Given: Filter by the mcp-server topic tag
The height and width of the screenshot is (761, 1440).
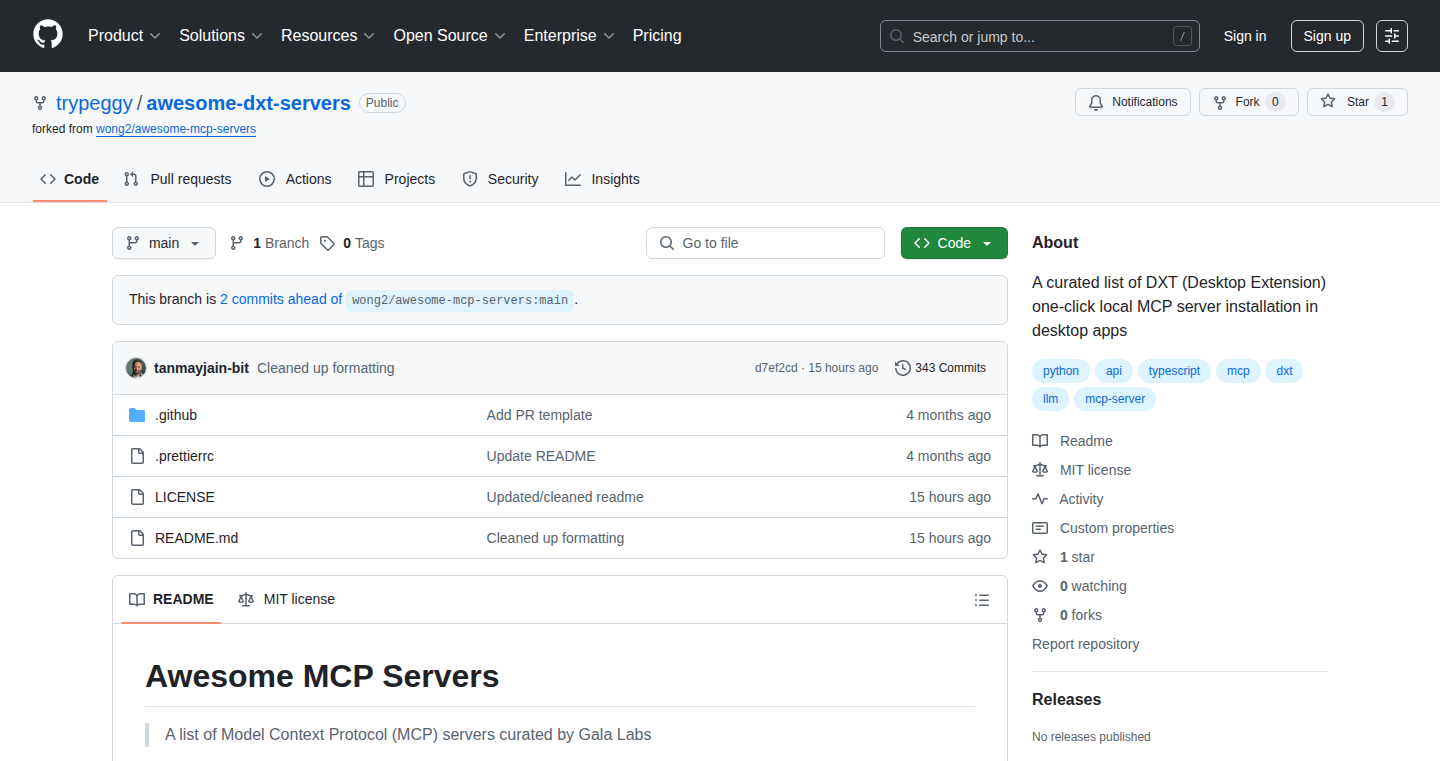Looking at the screenshot, I should pyautogui.click(x=1115, y=399).
